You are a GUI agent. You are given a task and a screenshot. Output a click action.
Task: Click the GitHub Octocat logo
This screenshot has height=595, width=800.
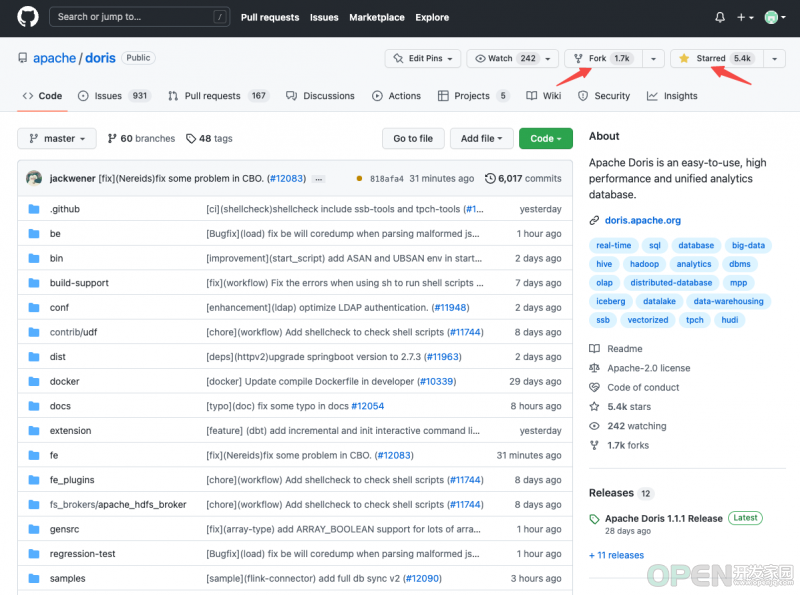[x=28, y=17]
